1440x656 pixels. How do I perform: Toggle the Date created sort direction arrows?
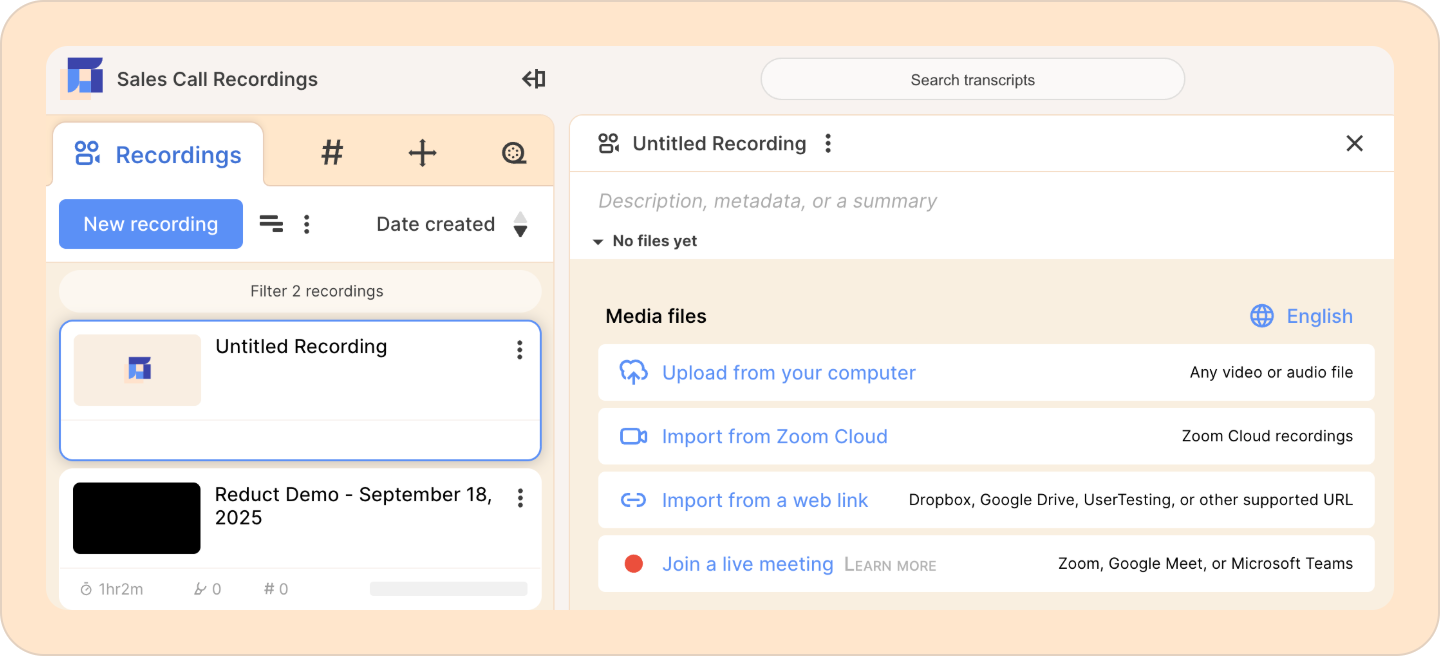click(x=520, y=224)
